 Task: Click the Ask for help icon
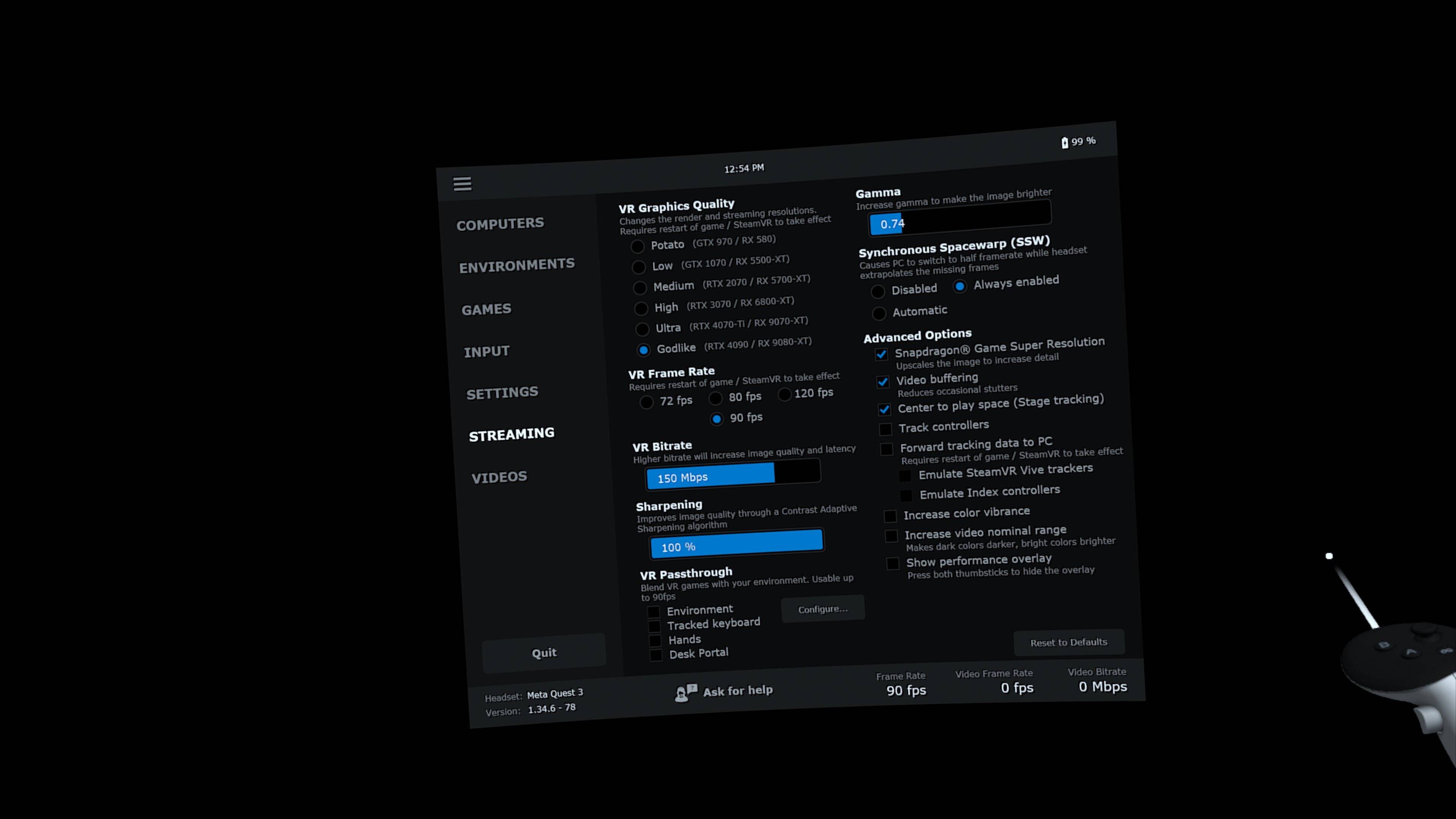click(x=686, y=692)
